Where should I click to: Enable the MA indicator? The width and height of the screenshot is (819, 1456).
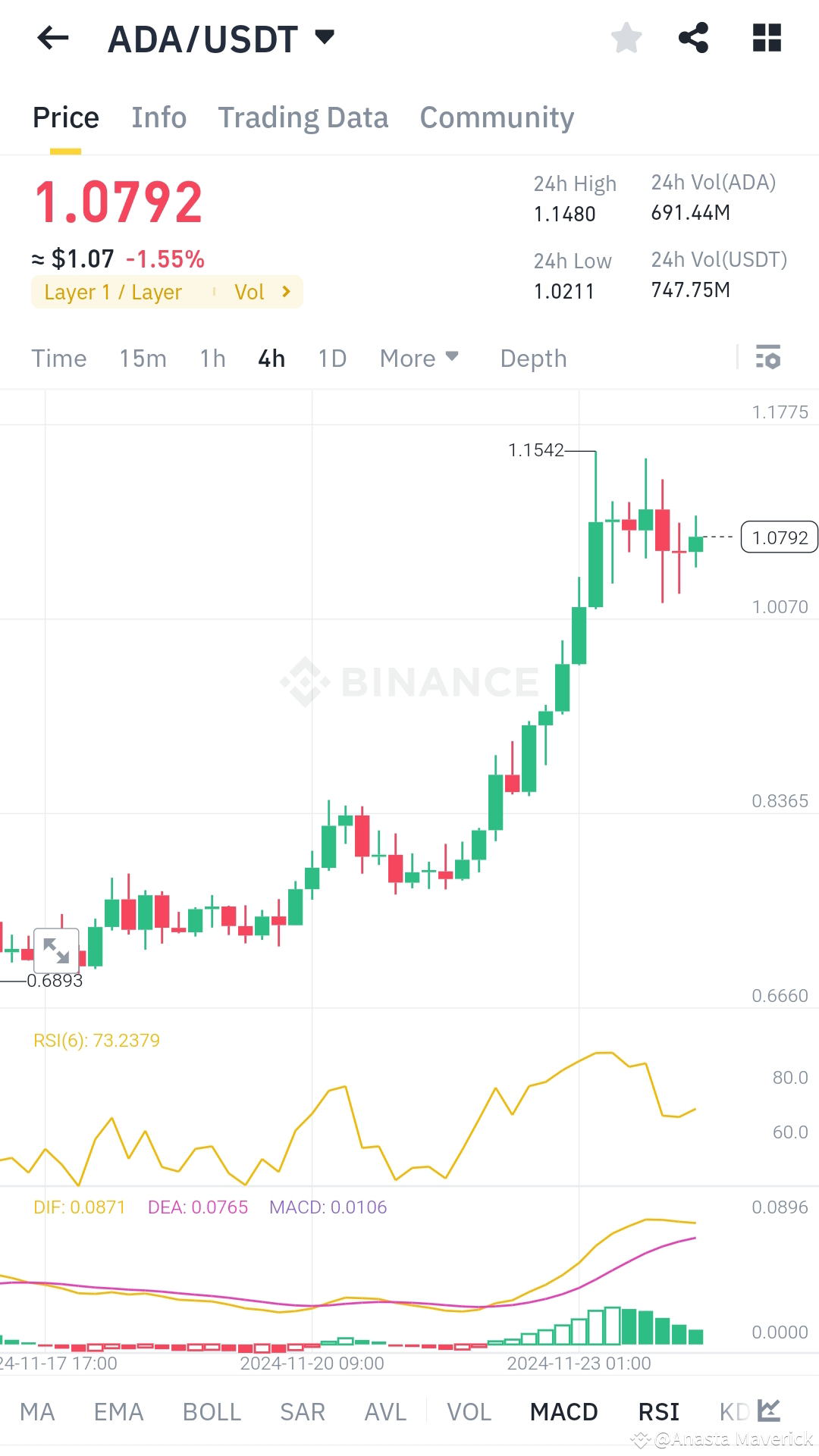click(38, 1410)
